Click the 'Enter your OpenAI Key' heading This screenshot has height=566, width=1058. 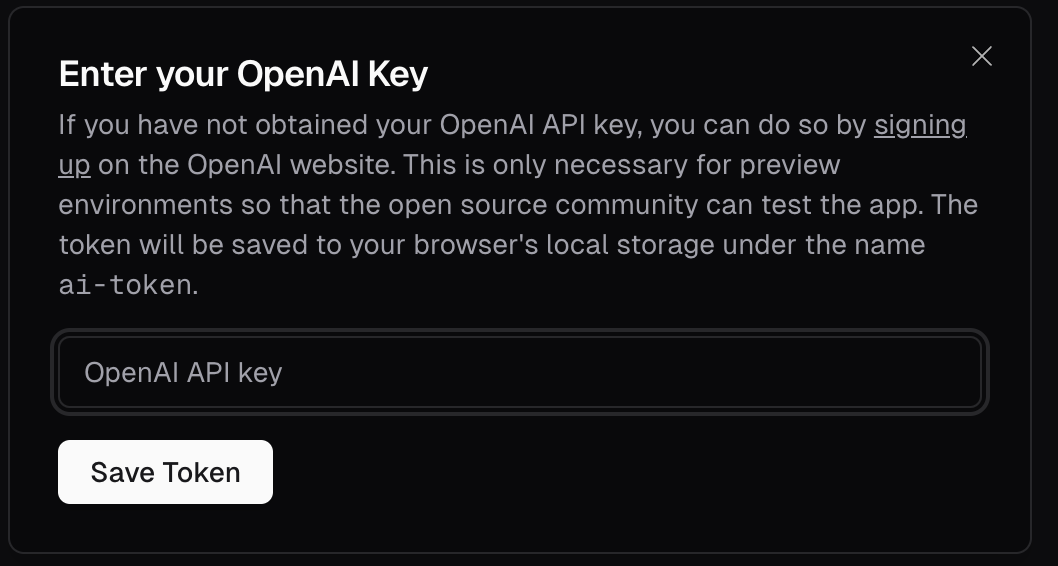[243, 74]
